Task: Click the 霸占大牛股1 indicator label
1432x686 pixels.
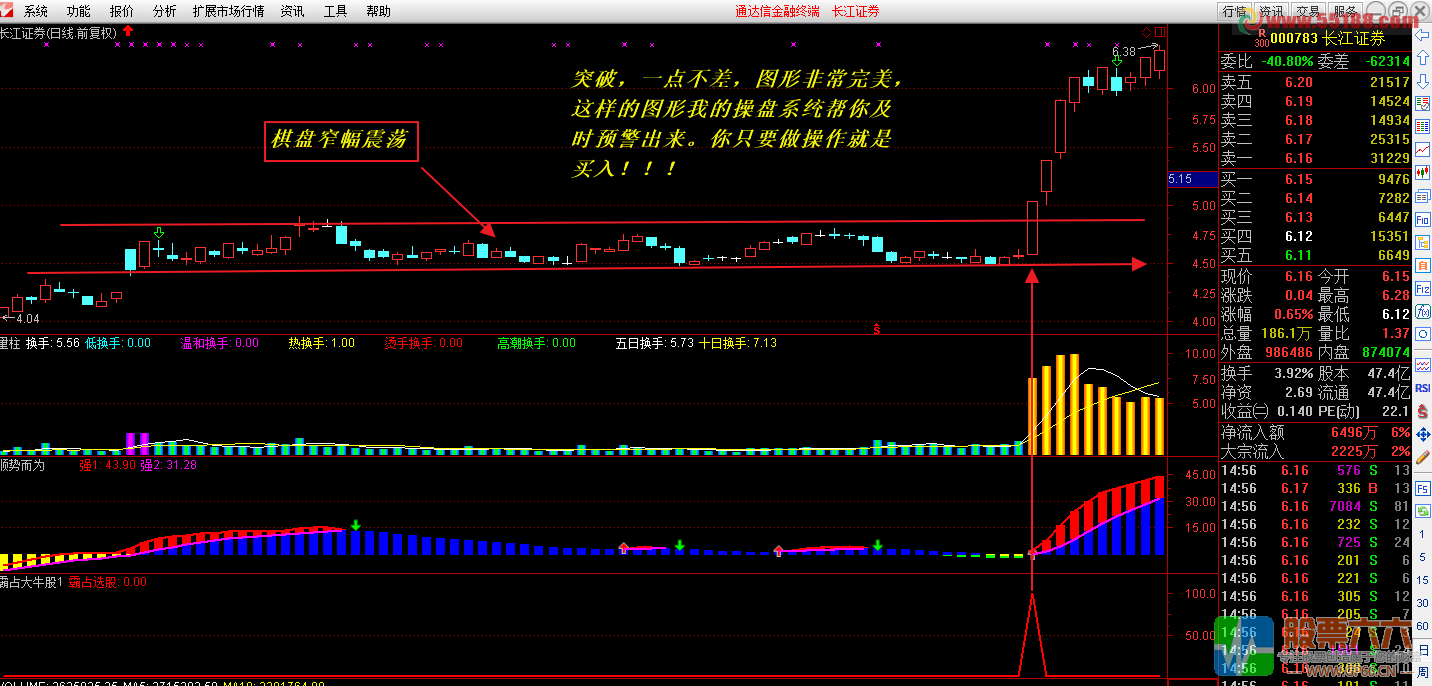Action: [x=32, y=581]
